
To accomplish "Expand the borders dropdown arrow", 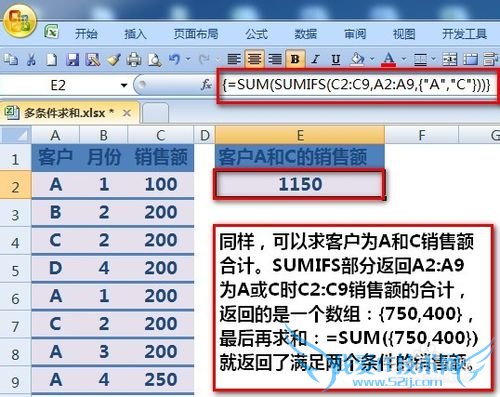I will tap(433, 59).
